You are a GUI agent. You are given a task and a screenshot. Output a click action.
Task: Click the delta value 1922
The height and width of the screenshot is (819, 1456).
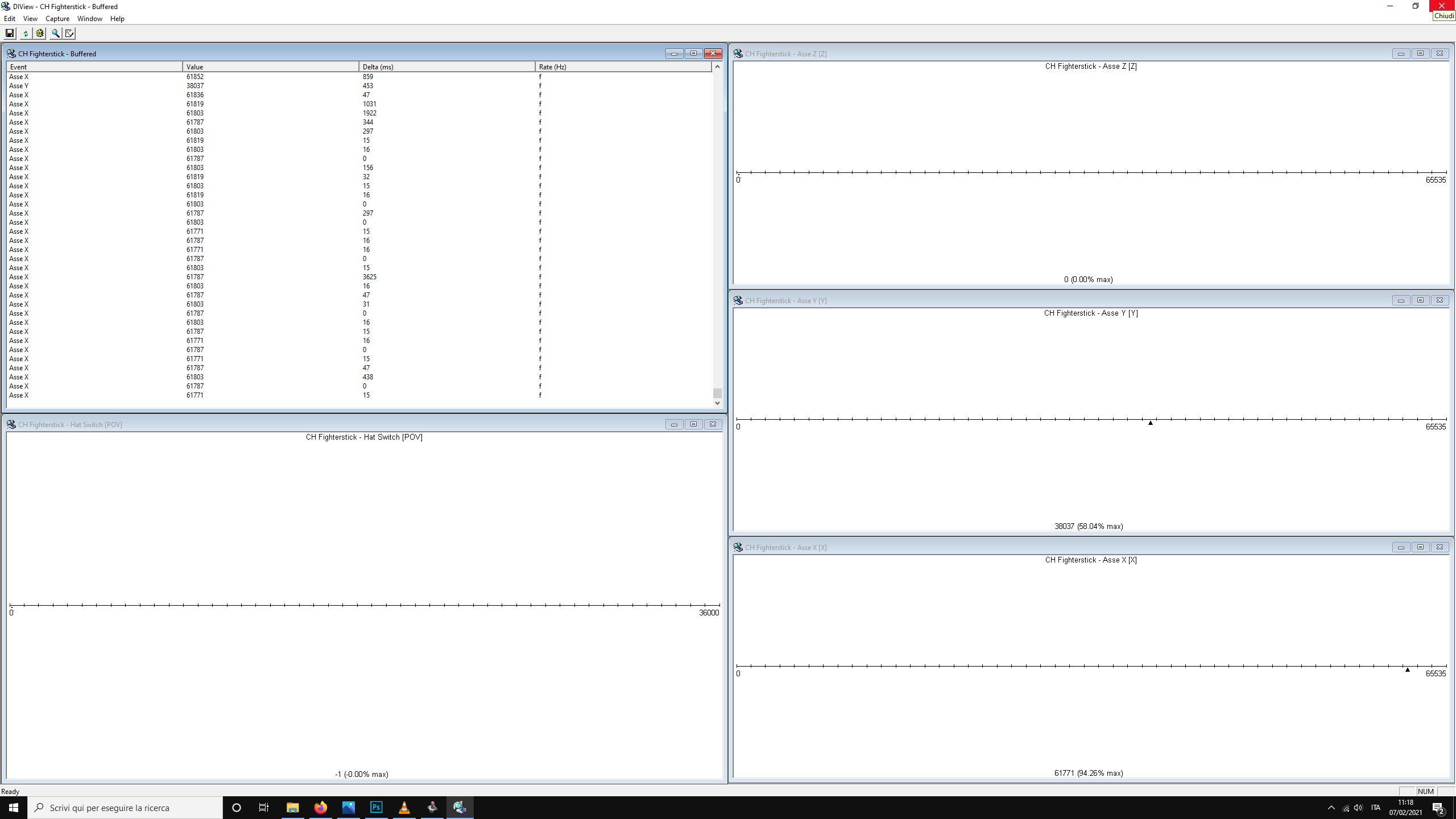[x=370, y=113]
